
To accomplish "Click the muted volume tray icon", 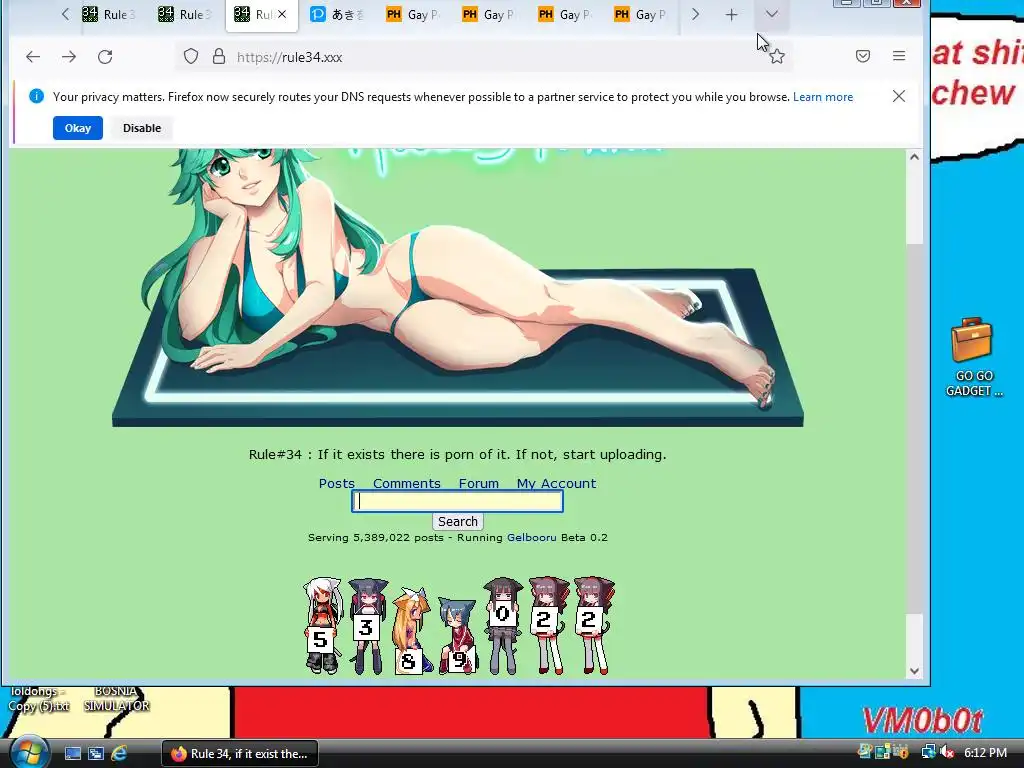I will point(946,752).
